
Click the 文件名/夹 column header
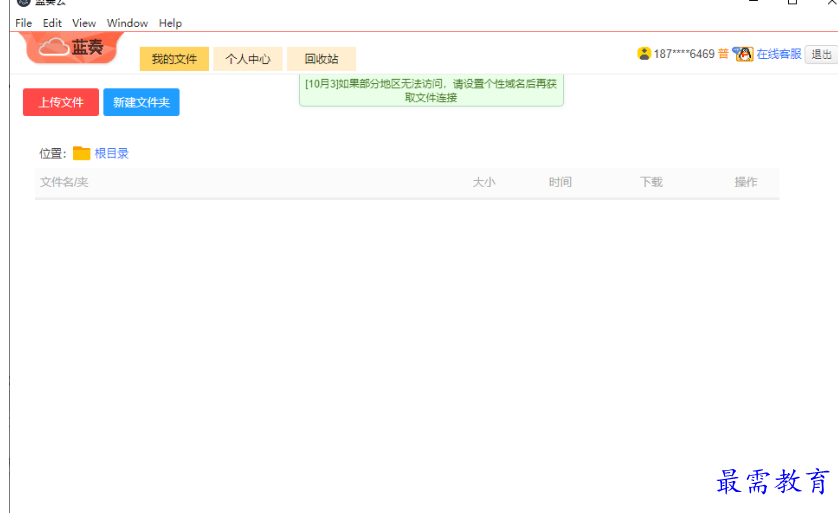point(64,182)
